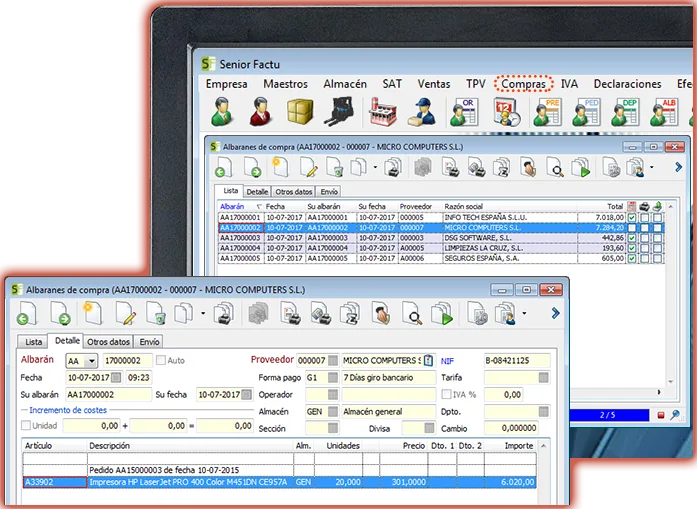Open calendar picker beside Fecha field
Image resolution: width=697 pixels, height=509 pixels.
116,377
